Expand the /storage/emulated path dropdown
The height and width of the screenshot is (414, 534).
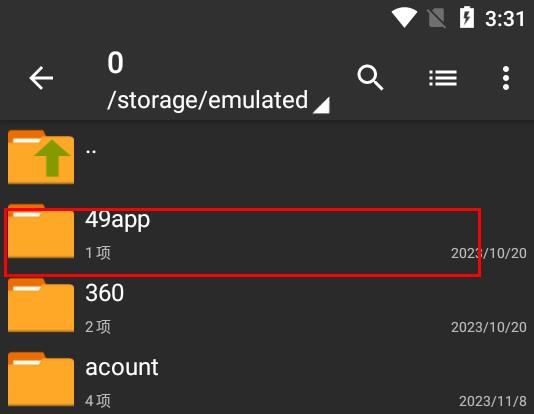tap(218, 100)
